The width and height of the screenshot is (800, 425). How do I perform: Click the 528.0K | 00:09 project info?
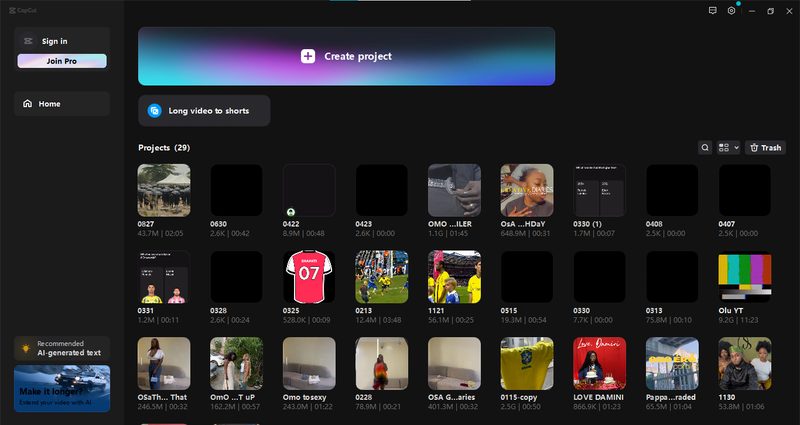pos(307,320)
